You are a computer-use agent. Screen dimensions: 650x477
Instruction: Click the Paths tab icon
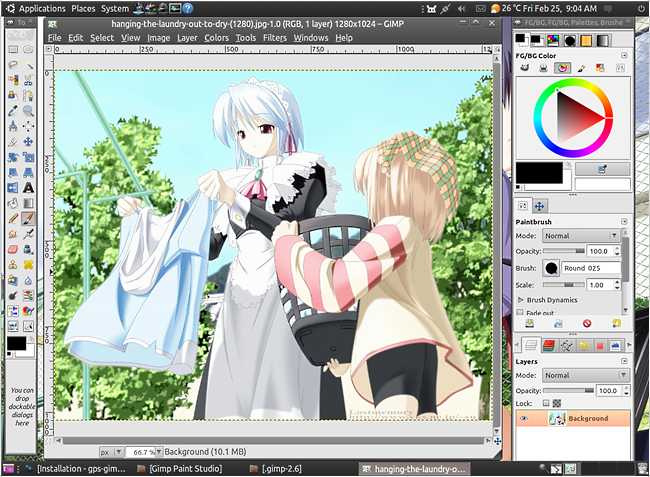[x=565, y=344]
